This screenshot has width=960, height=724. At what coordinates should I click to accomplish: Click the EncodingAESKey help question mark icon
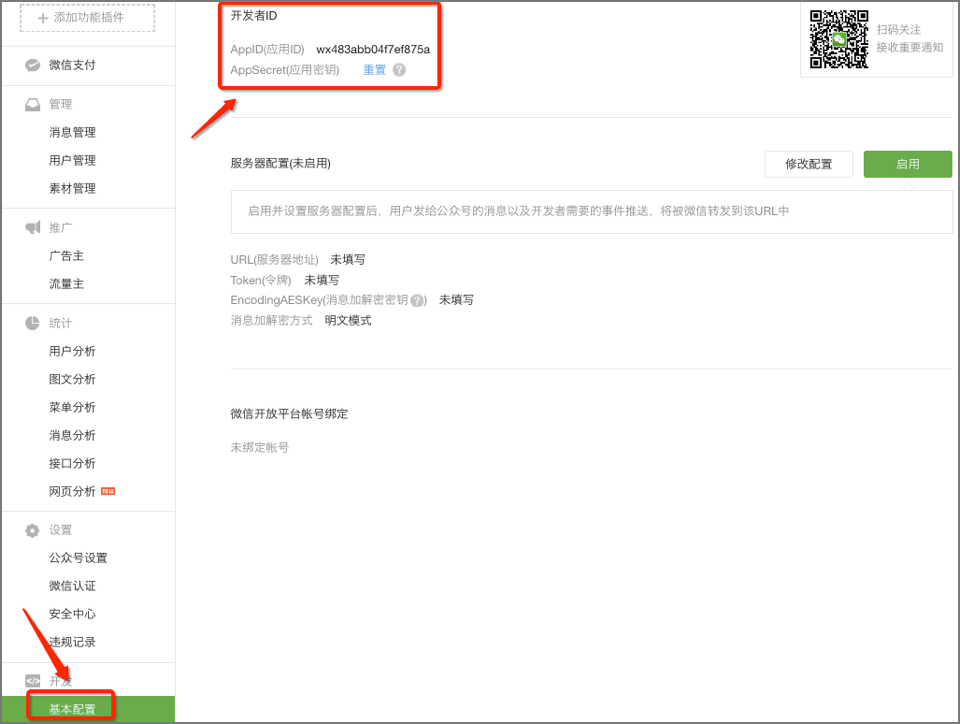click(x=418, y=300)
